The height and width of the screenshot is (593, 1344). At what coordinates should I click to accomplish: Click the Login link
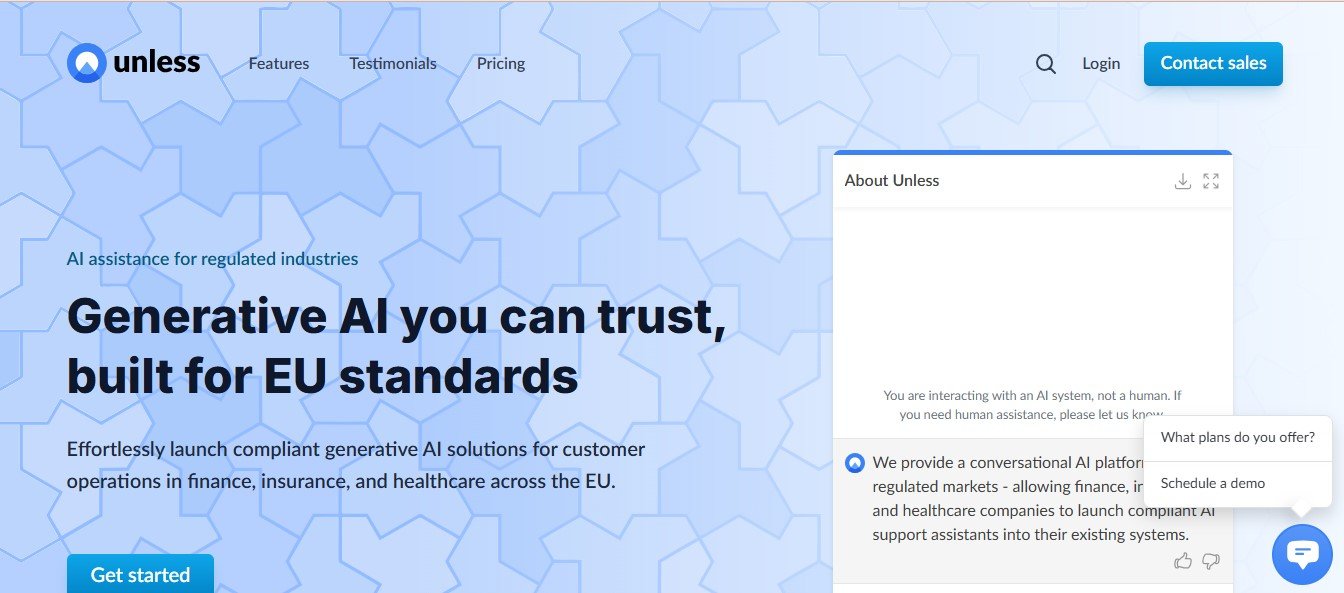pos(1101,64)
